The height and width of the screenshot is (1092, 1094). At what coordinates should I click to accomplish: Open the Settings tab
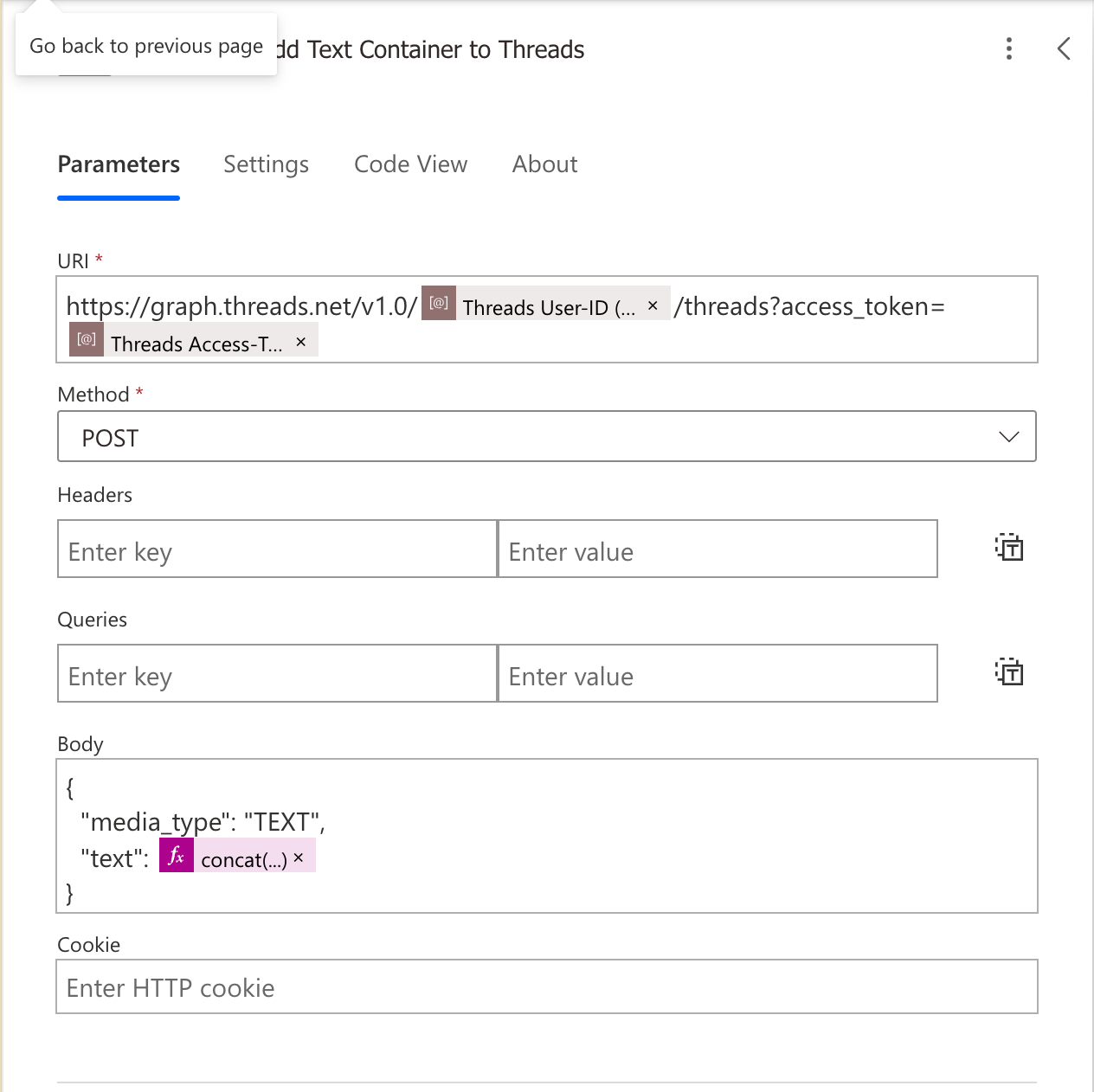[x=266, y=164]
